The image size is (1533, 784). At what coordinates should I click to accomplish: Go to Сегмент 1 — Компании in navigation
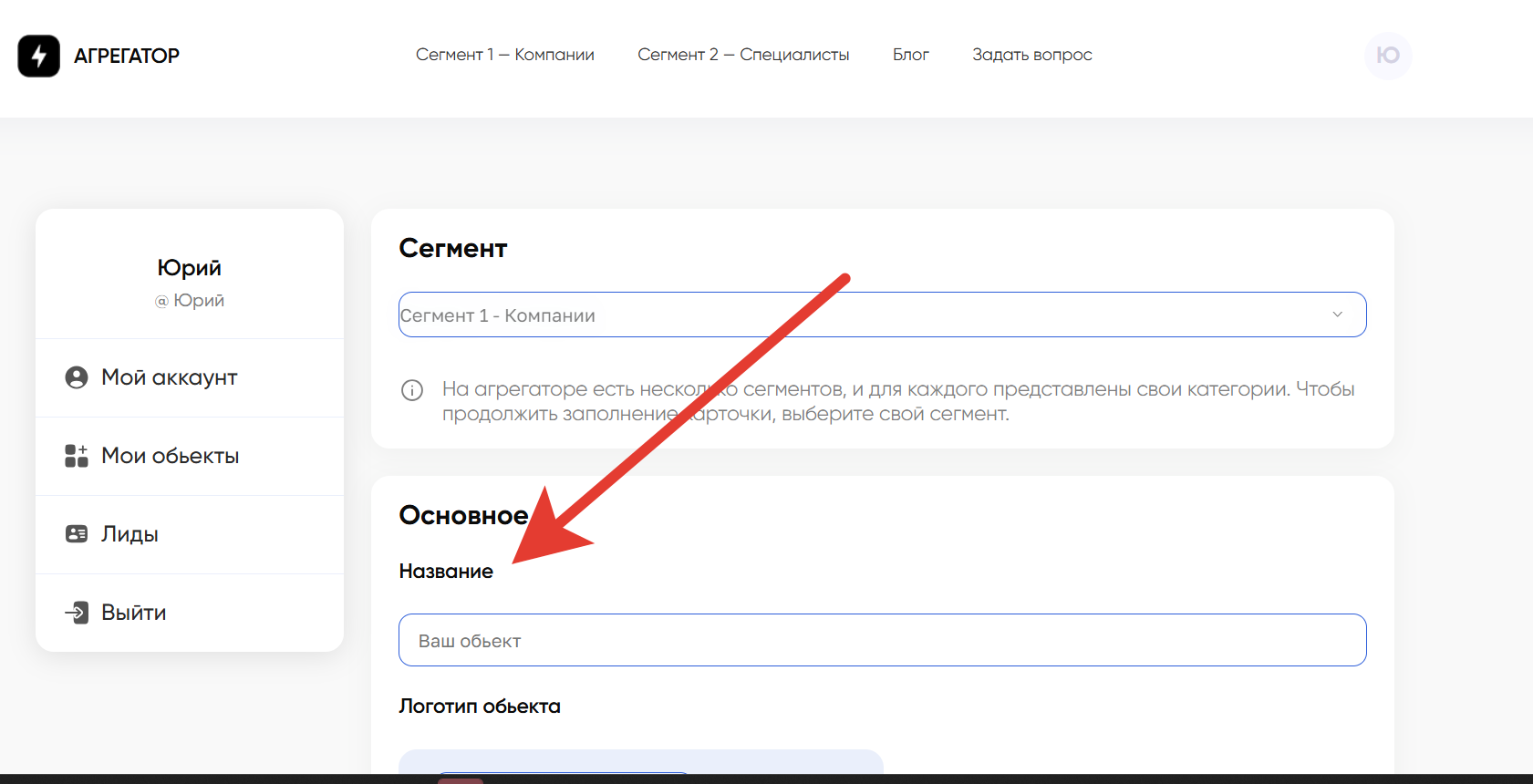[504, 55]
